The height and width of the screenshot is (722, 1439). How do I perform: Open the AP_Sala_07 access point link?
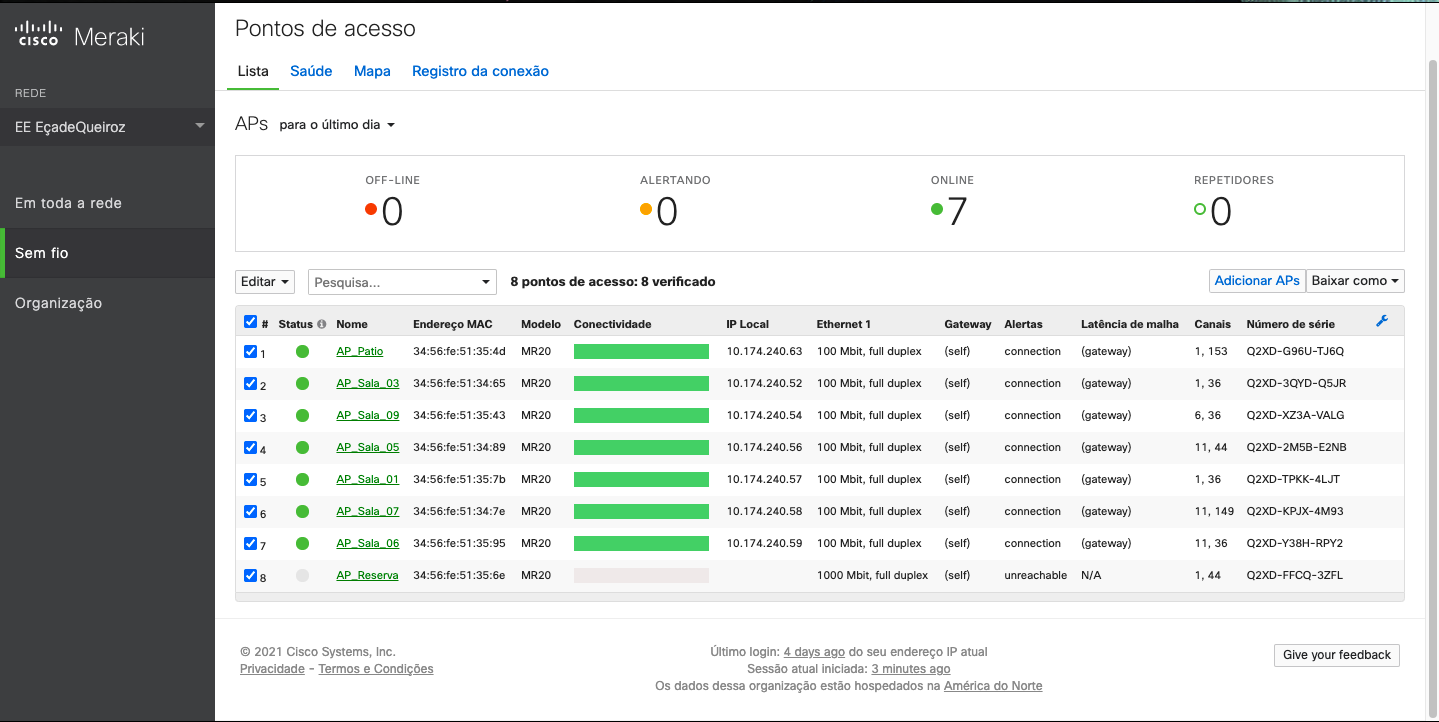point(367,511)
